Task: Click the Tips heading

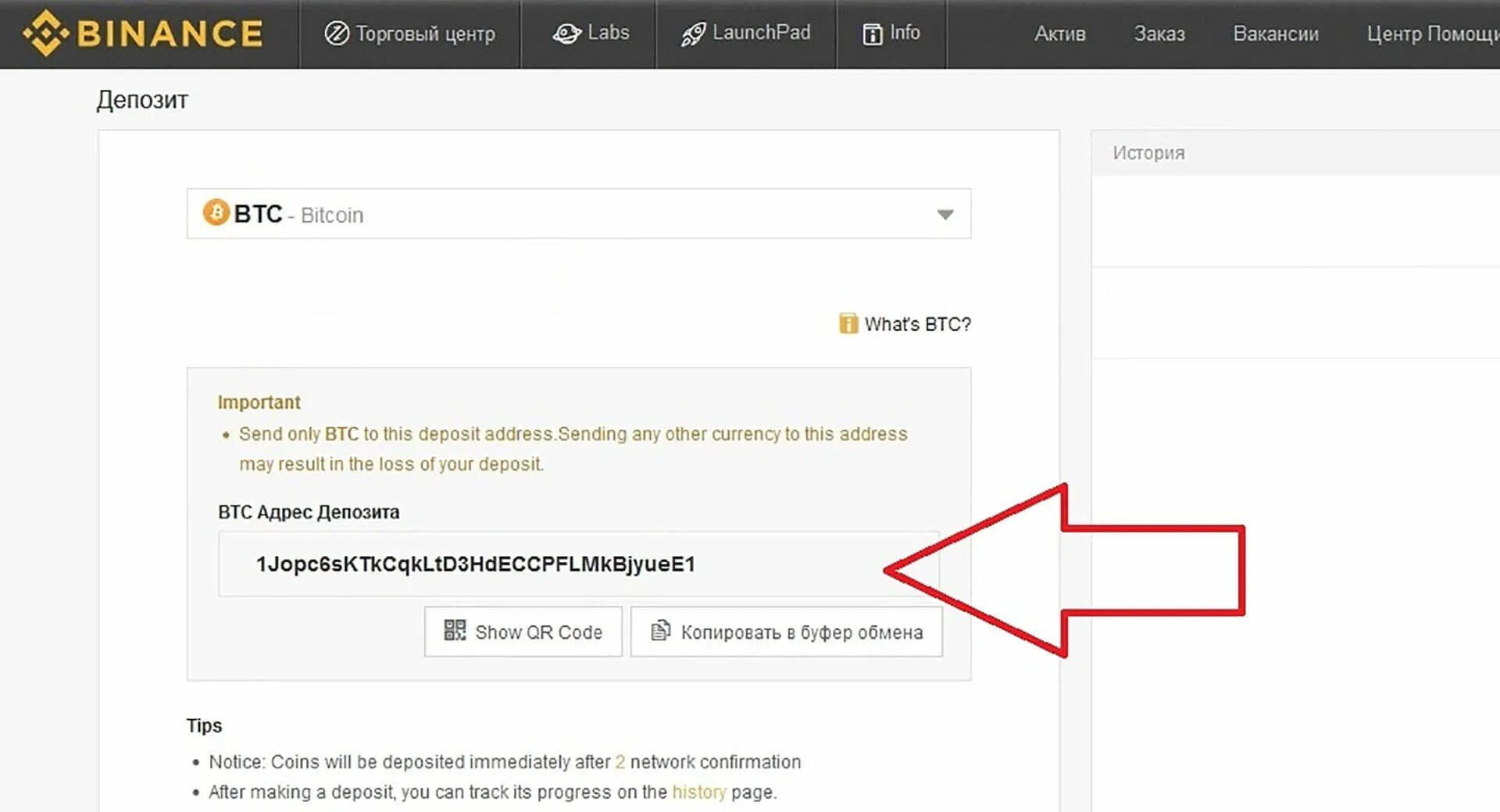Action: click(204, 725)
